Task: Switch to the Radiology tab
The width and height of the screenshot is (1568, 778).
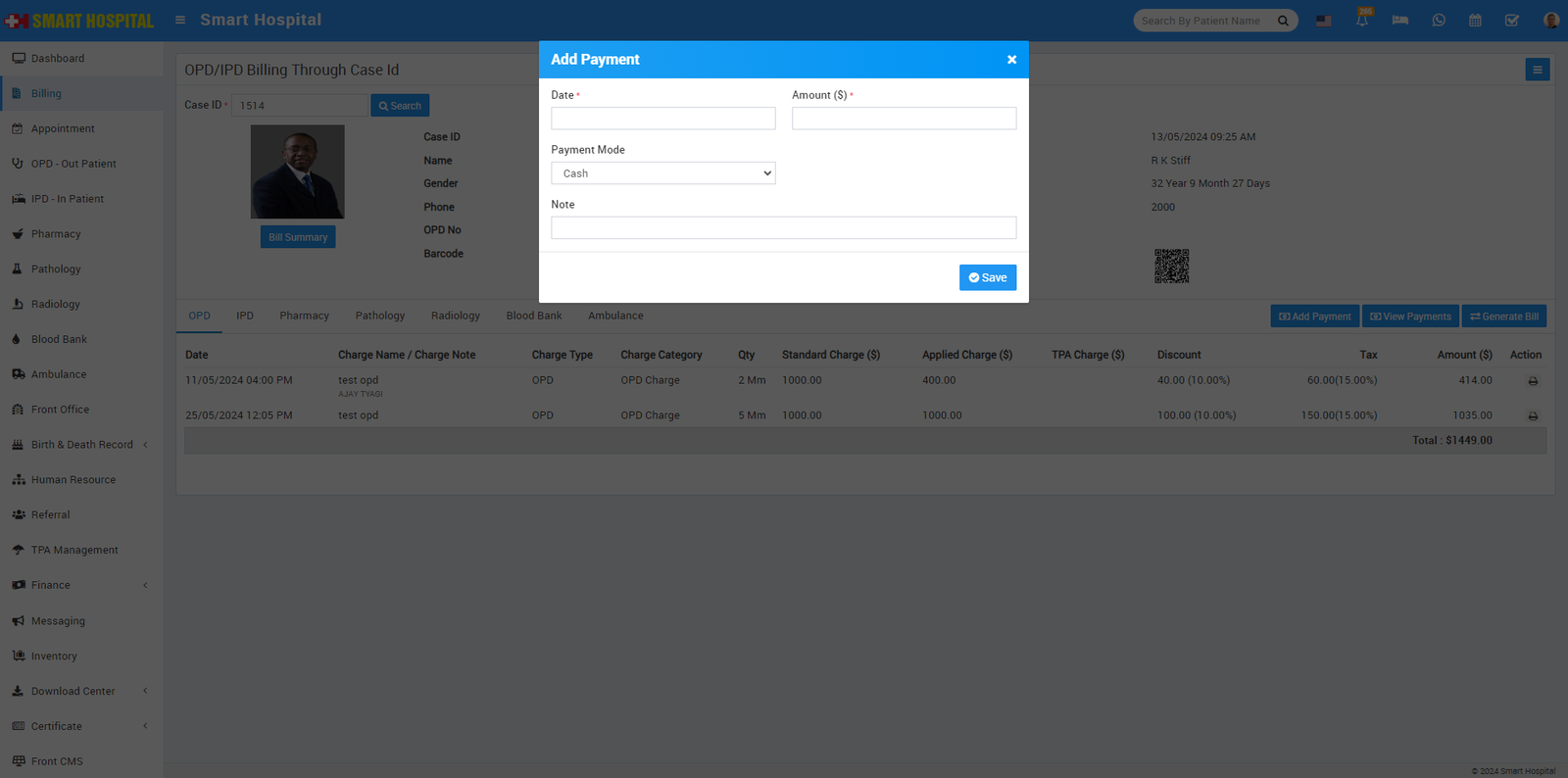Action: point(455,316)
